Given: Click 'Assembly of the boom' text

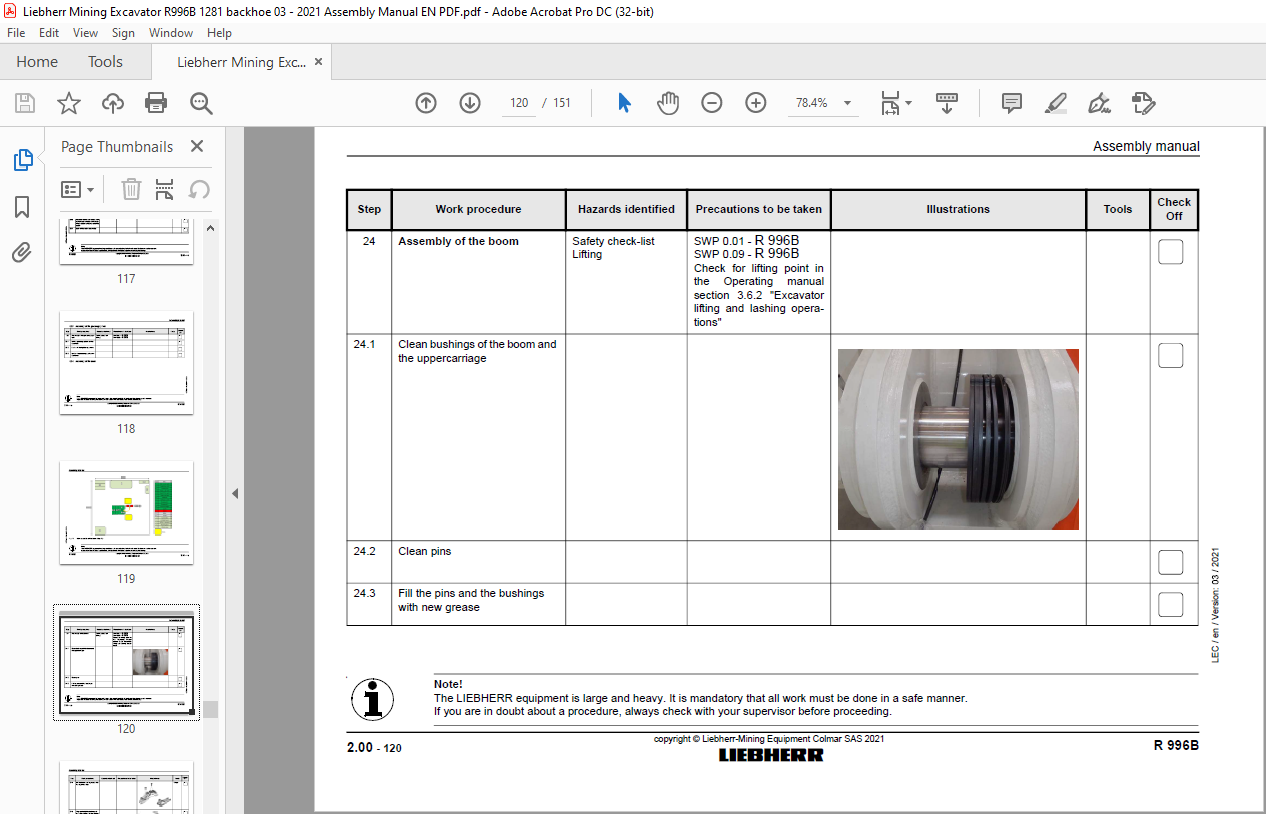Looking at the screenshot, I should tap(458, 241).
